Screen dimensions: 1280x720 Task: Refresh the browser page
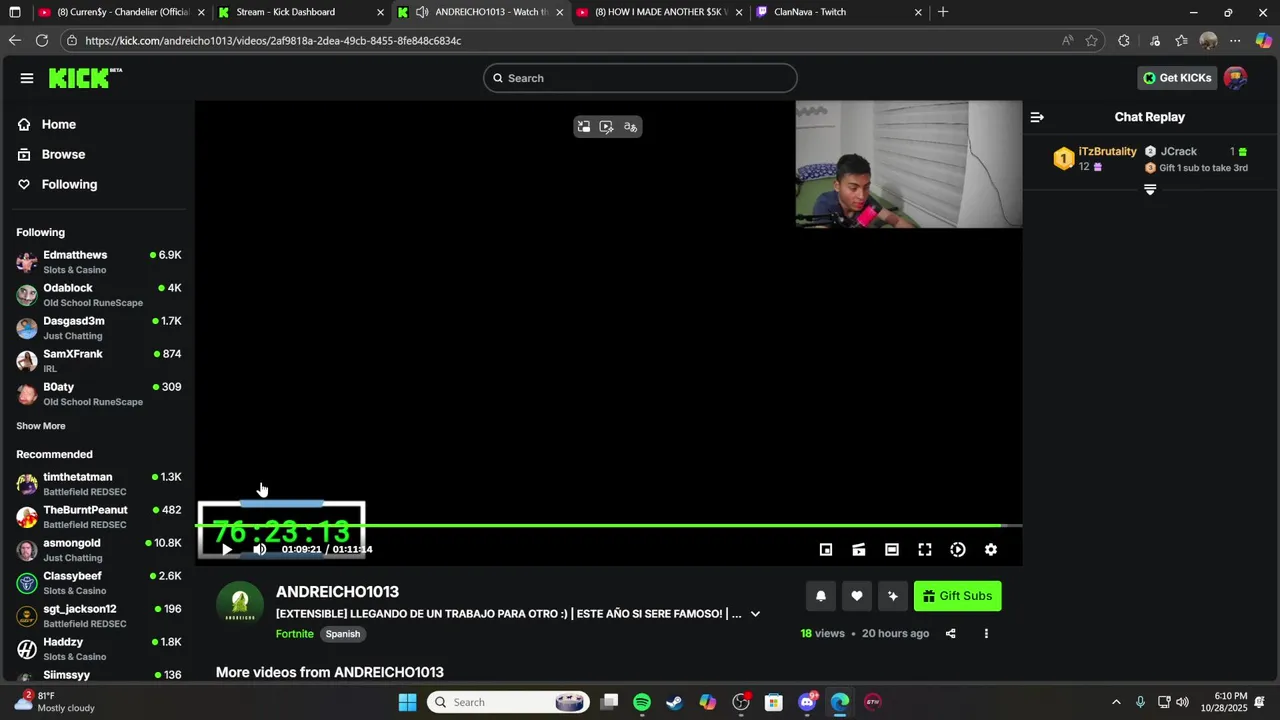coord(41,41)
